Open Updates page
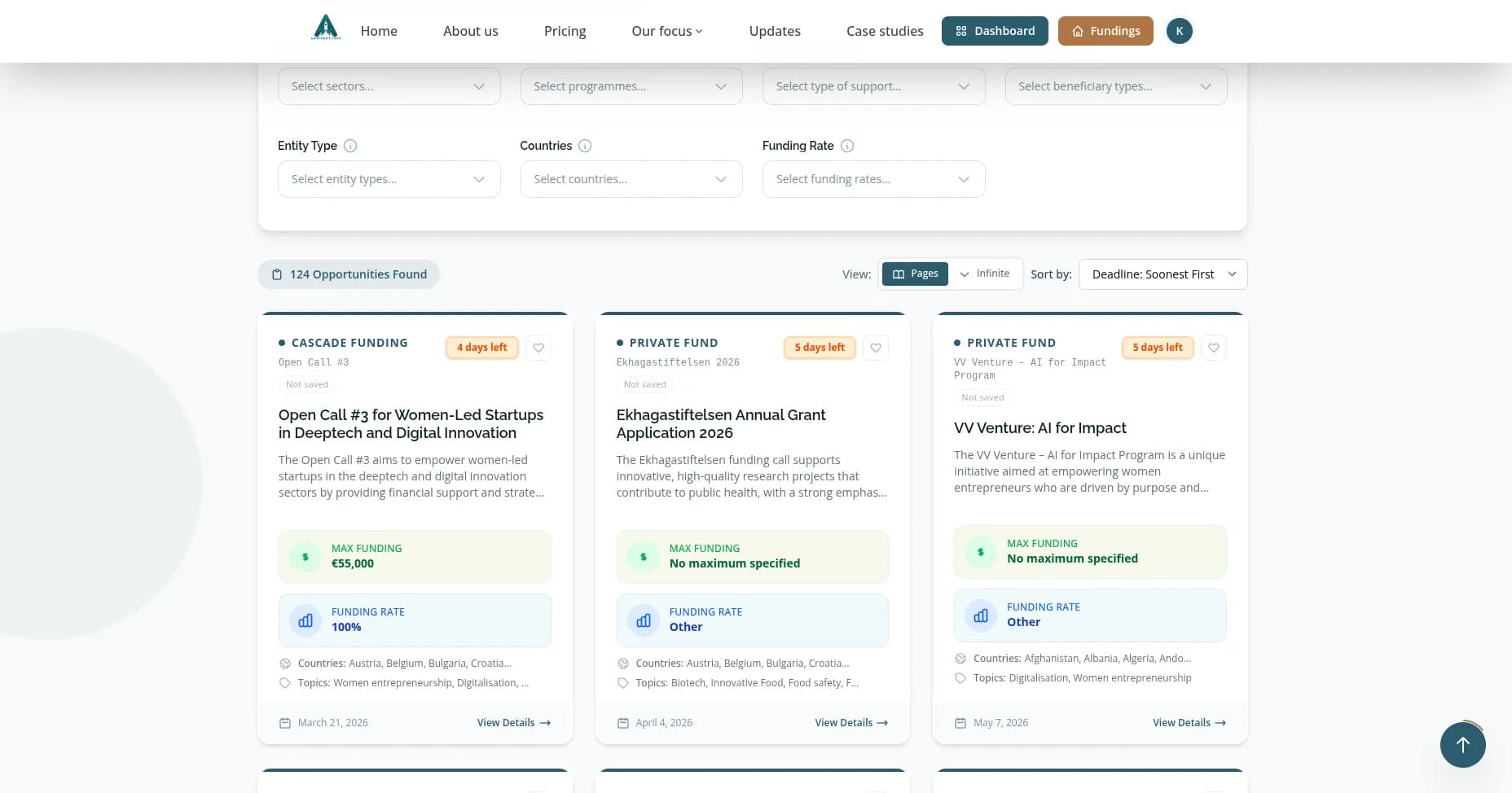Image resolution: width=1512 pixels, height=793 pixels. pos(775,31)
